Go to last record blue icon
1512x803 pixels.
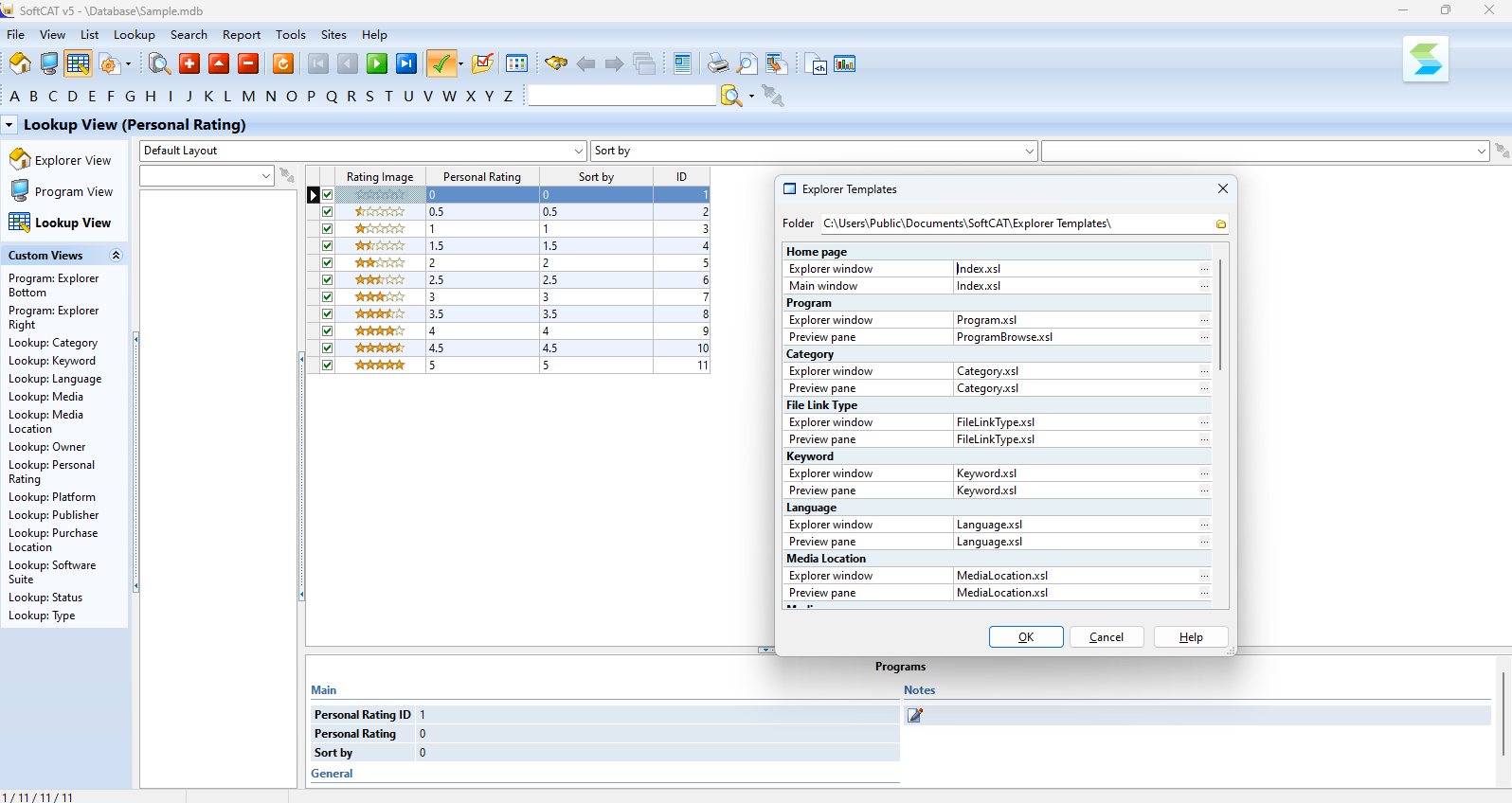(x=406, y=63)
